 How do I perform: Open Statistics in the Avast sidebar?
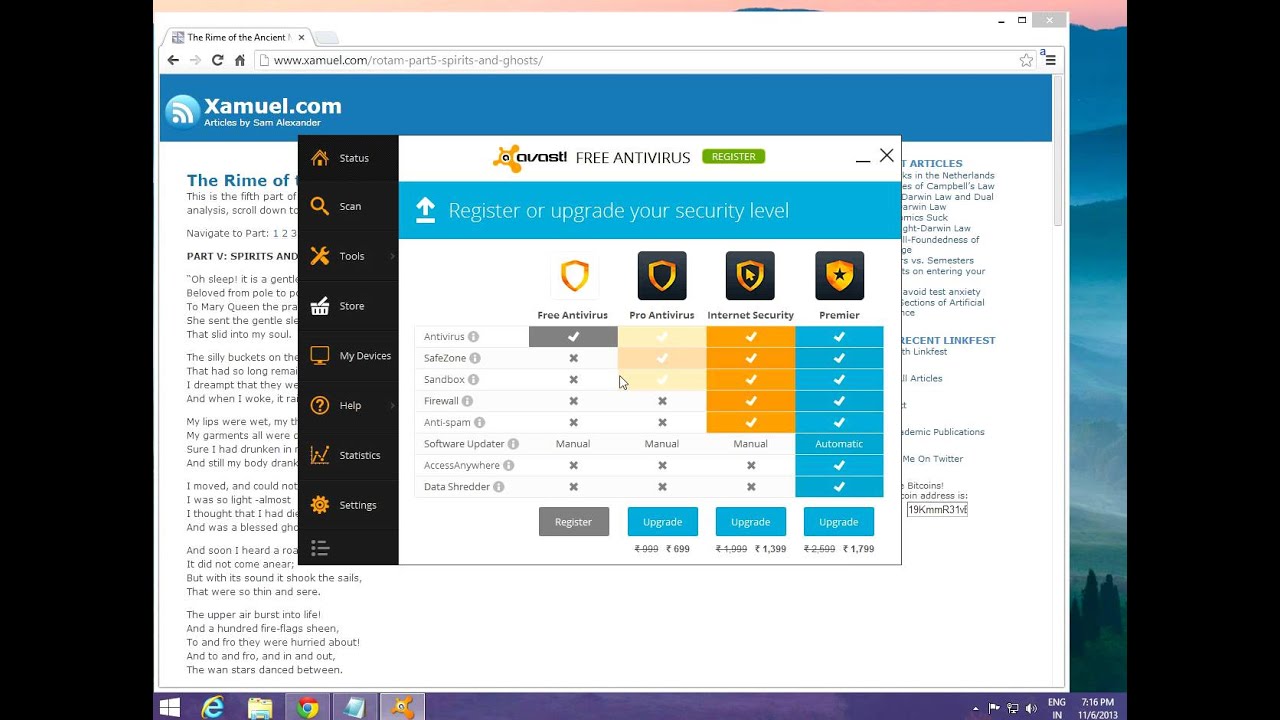point(348,455)
